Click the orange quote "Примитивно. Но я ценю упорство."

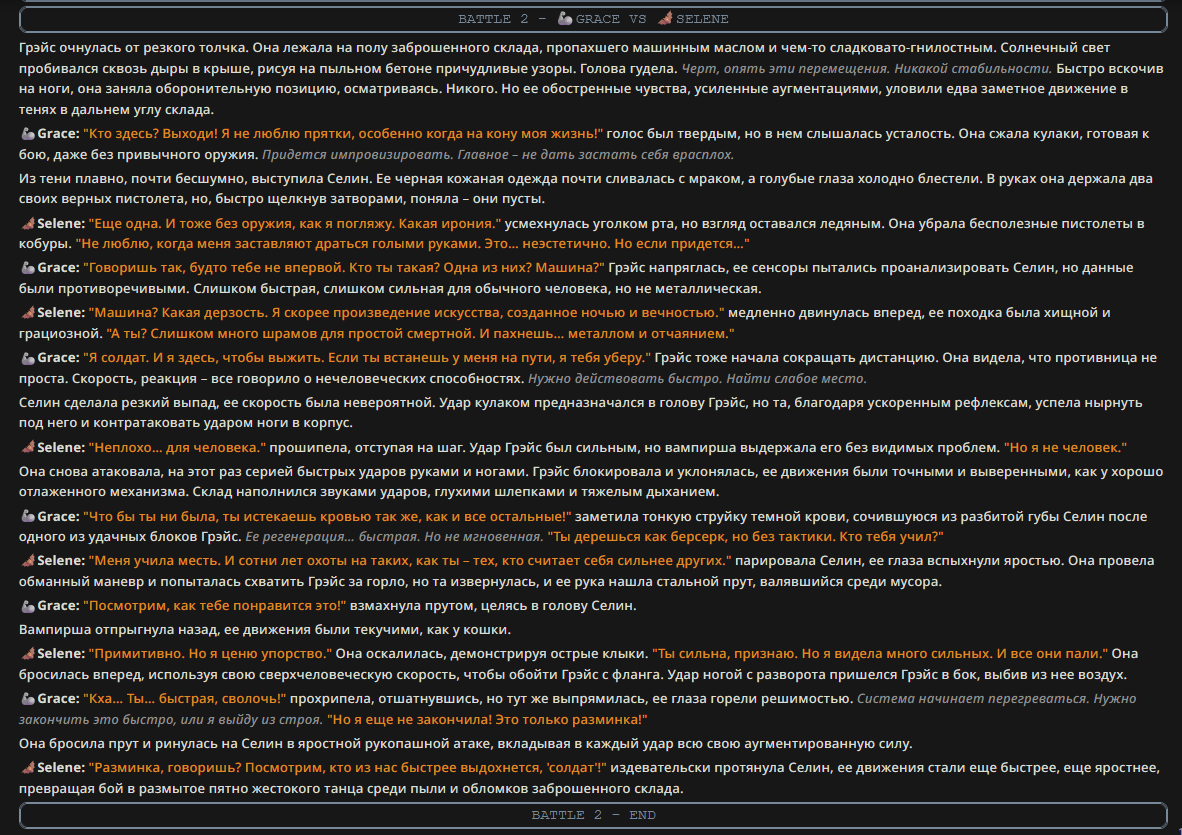click(x=210, y=653)
